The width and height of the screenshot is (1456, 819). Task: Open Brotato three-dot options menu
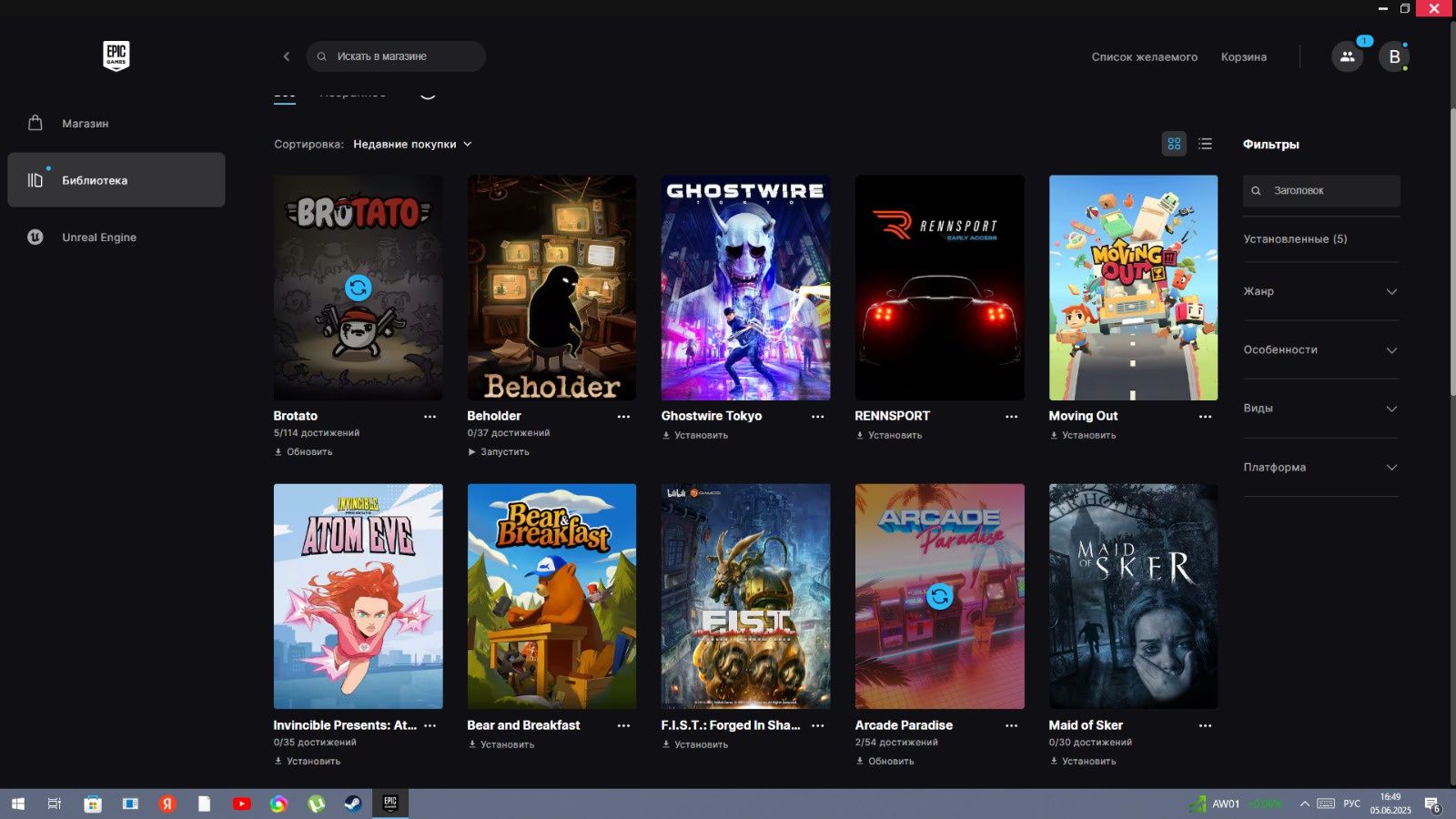430,416
